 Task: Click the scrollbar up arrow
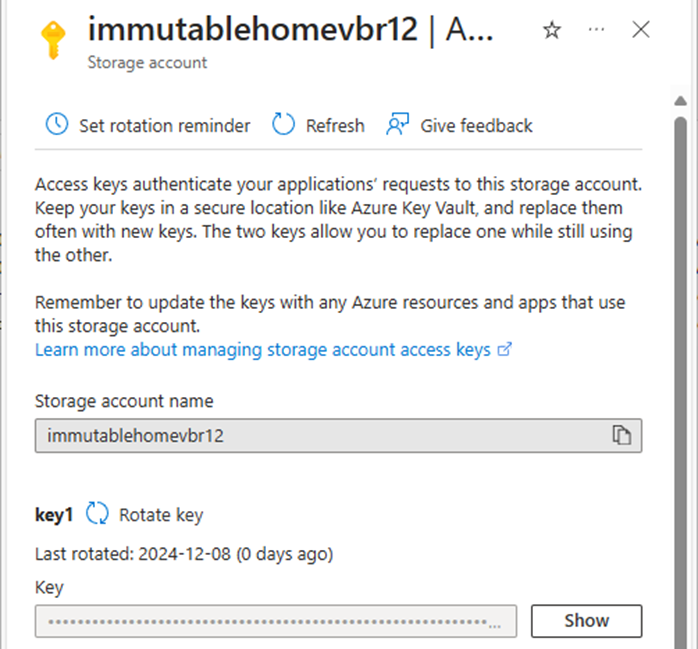[x=680, y=101]
